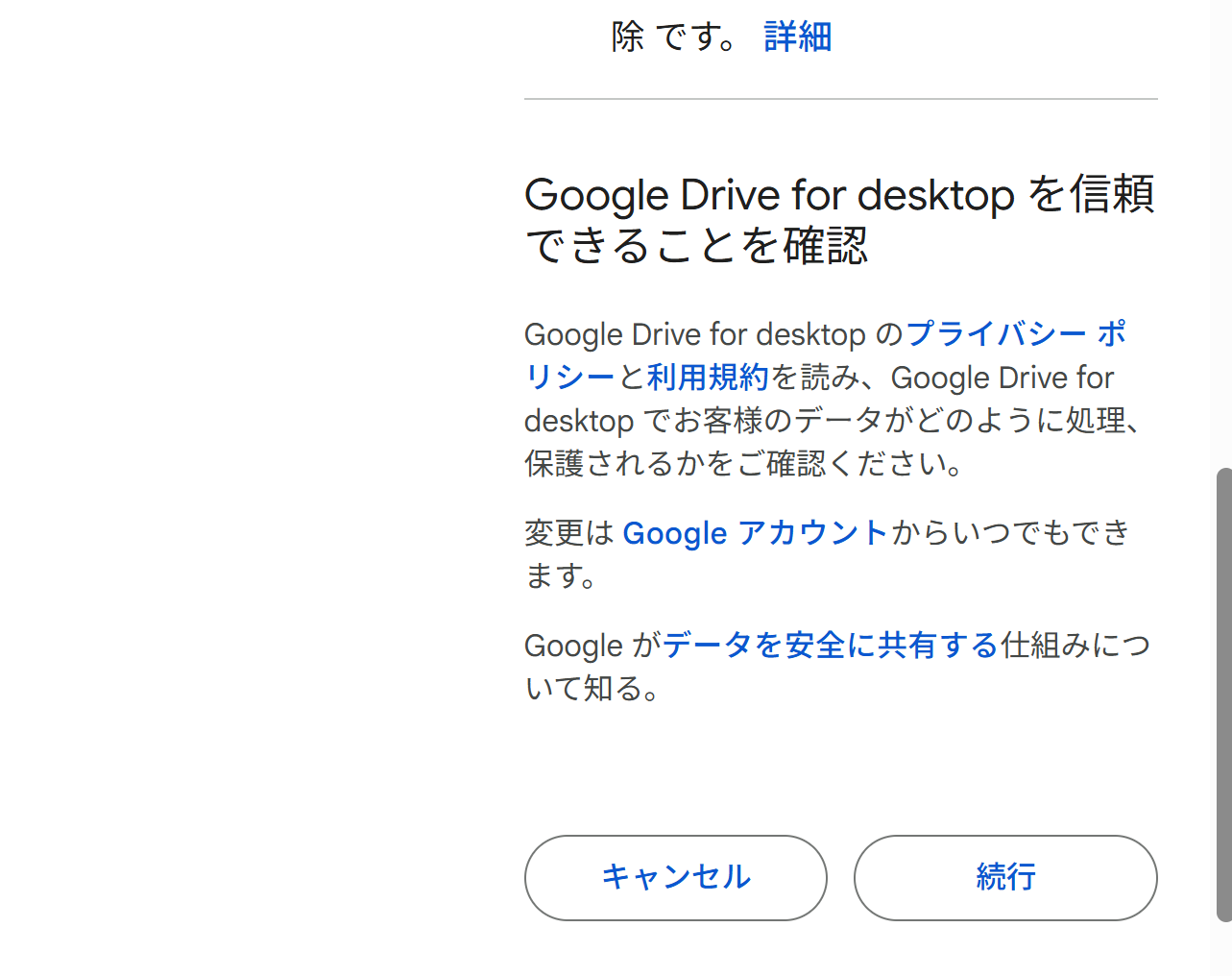Screen dimensions: 1232x976
Task: Click the 除 です。 text beside 詳細
Action: pos(674,37)
